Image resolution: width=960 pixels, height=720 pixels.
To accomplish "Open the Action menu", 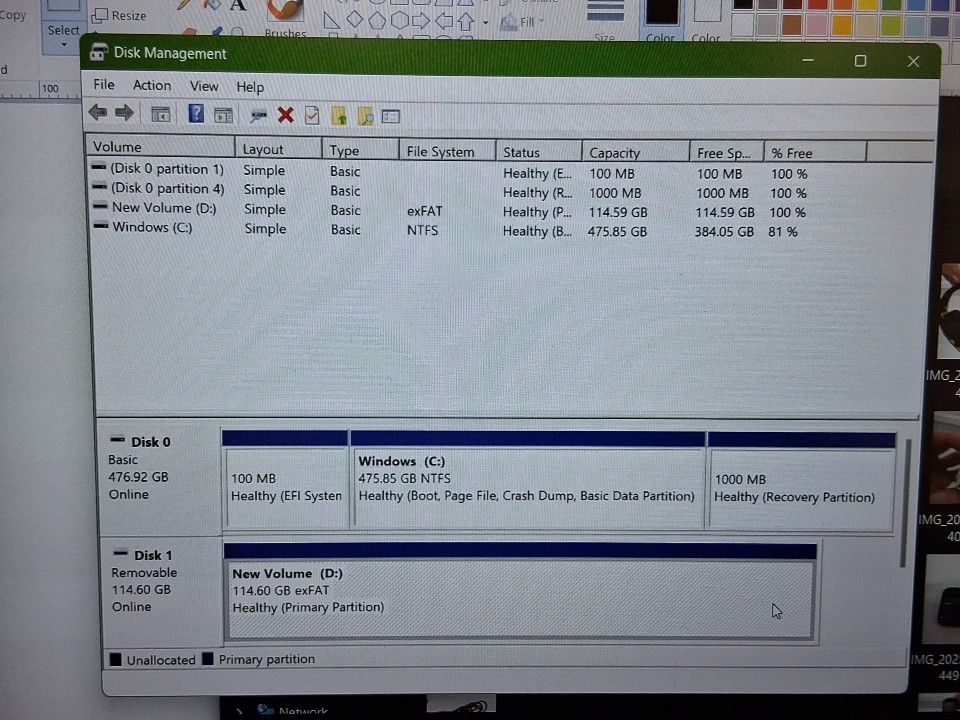I will pos(152,86).
